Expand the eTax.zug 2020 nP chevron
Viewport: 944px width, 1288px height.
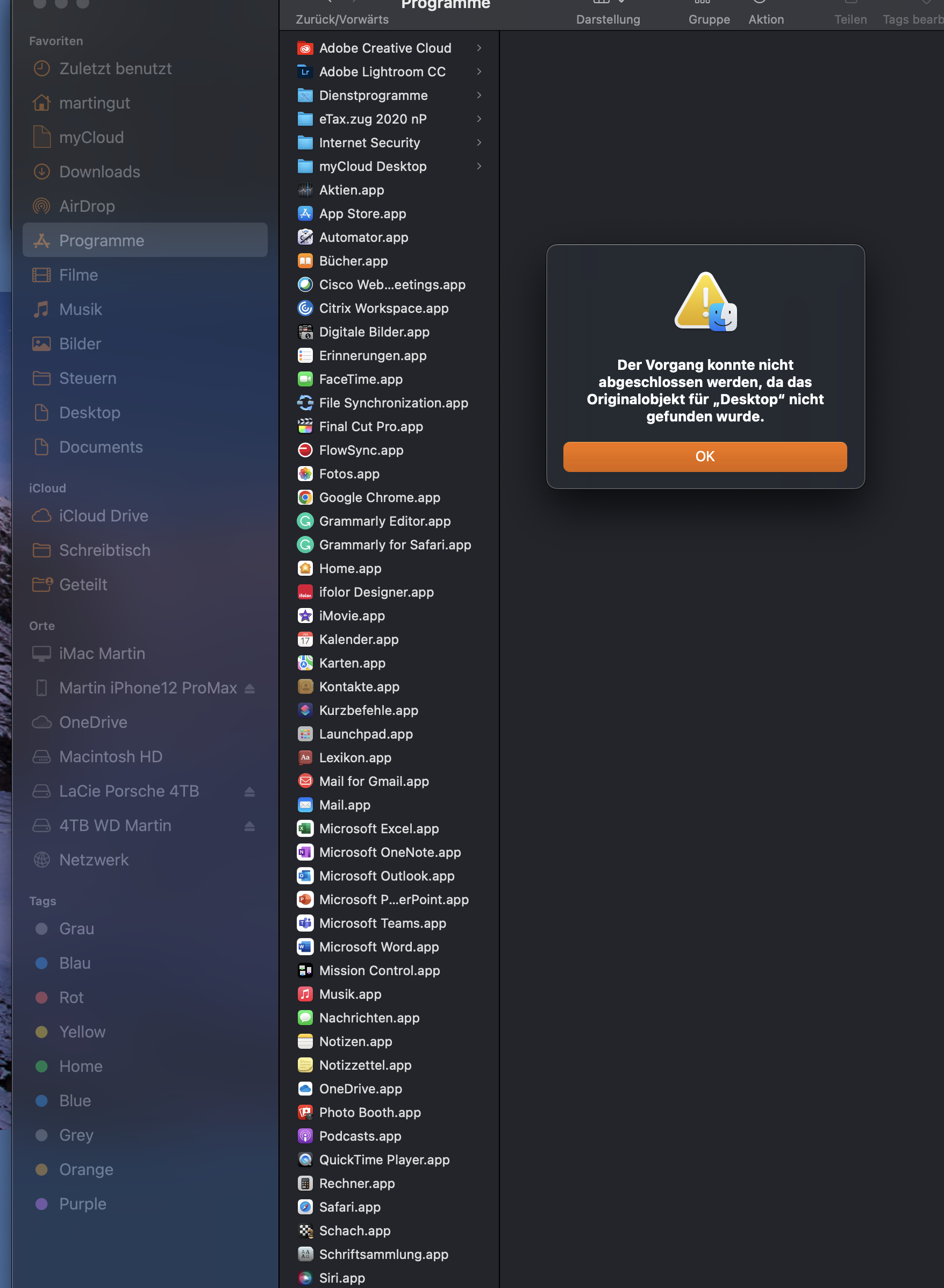pyautogui.click(x=479, y=119)
